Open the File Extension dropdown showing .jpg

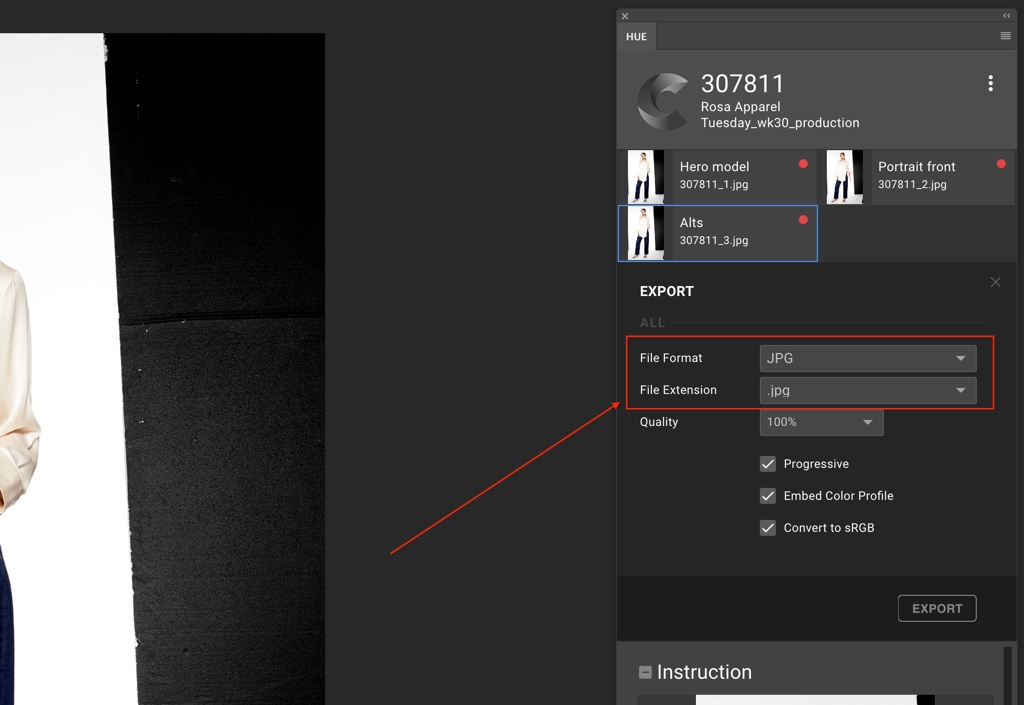(x=867, y=390)
